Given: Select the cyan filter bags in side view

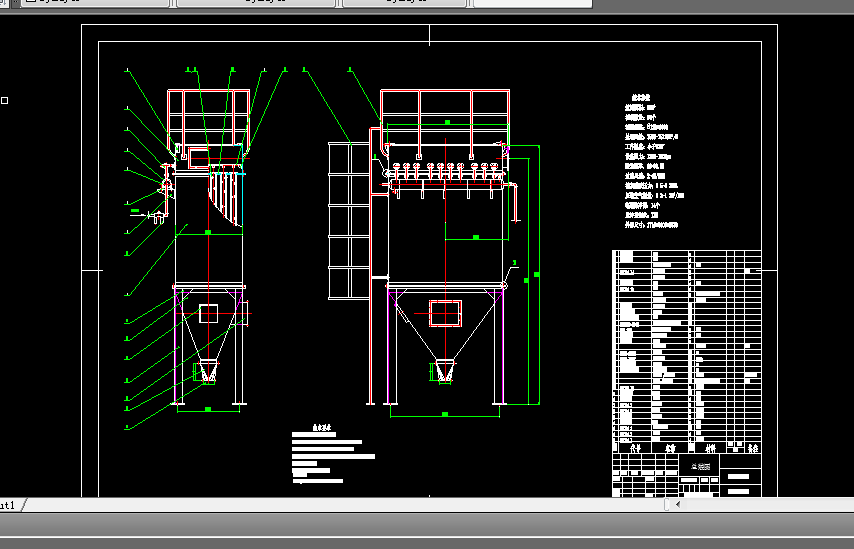Looking at the screenshot, I should click(x=228, y=195).
